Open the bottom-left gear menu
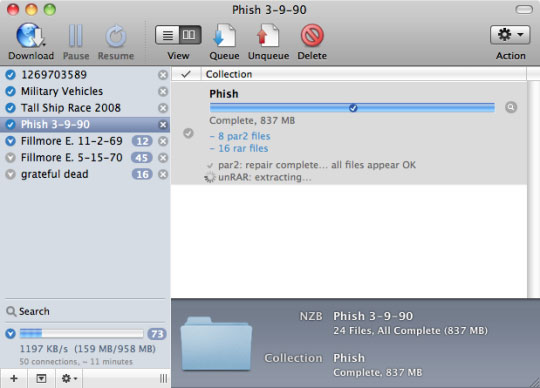This screenshot has width=540, height=388. click(x=69, y=379)
